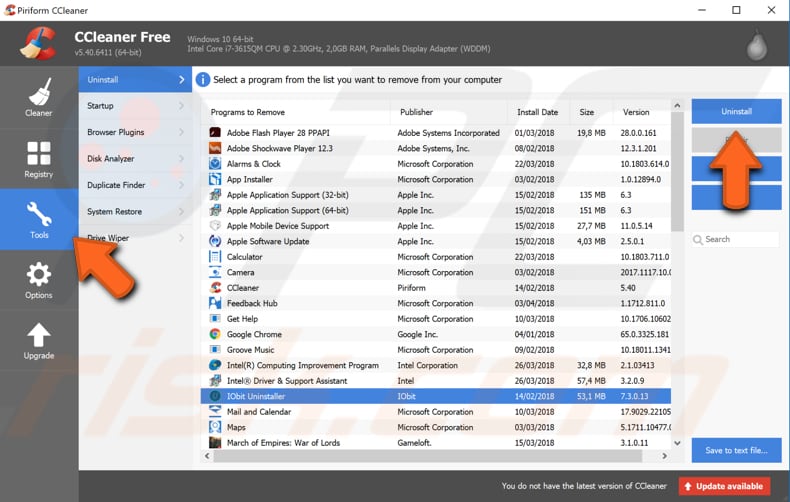Select Apple Application Support (64-bit) row
Screen dimensions: 790x502
pos(436,210)
